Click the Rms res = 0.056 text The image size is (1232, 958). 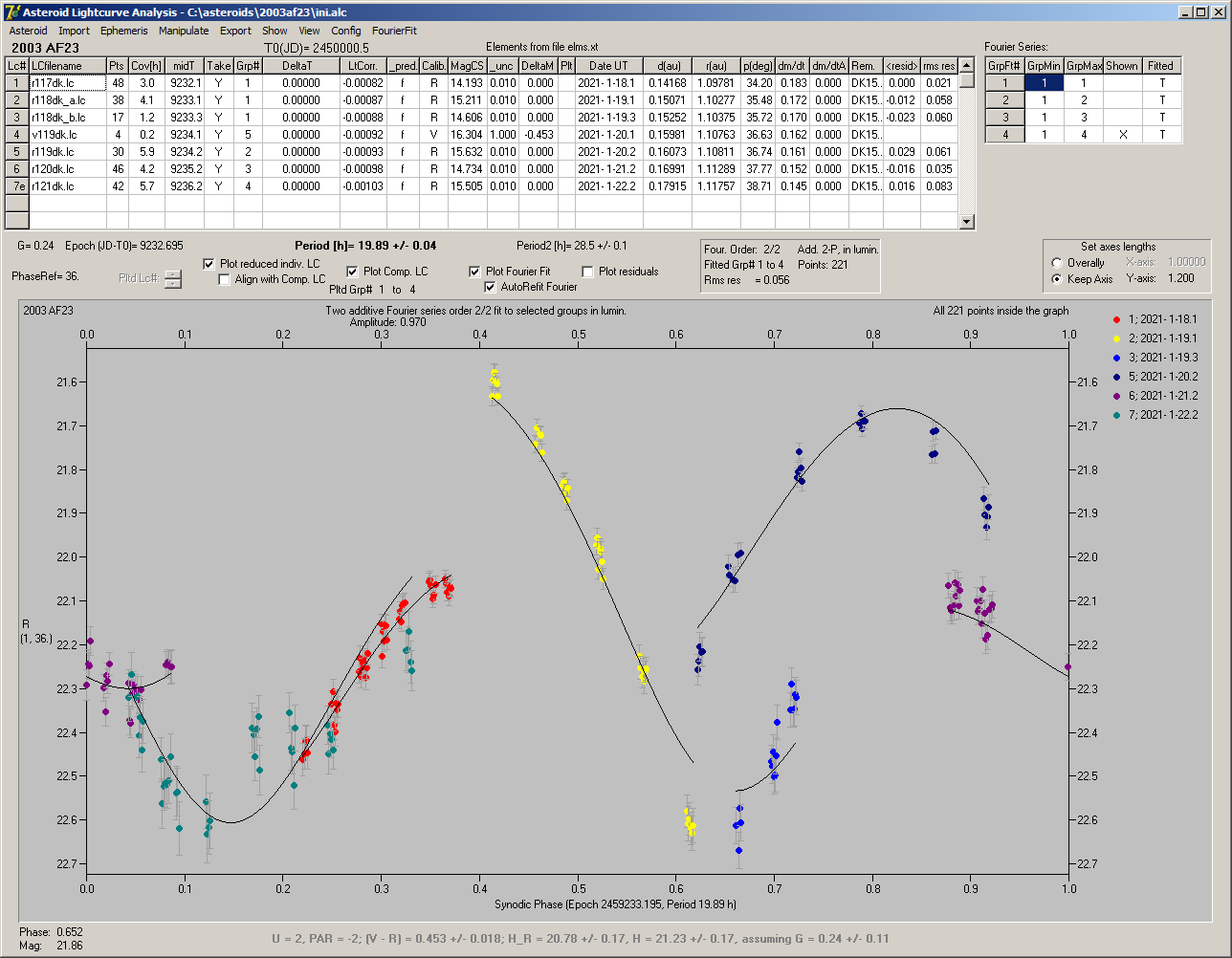pyautogui.click(x=748, y=280)
